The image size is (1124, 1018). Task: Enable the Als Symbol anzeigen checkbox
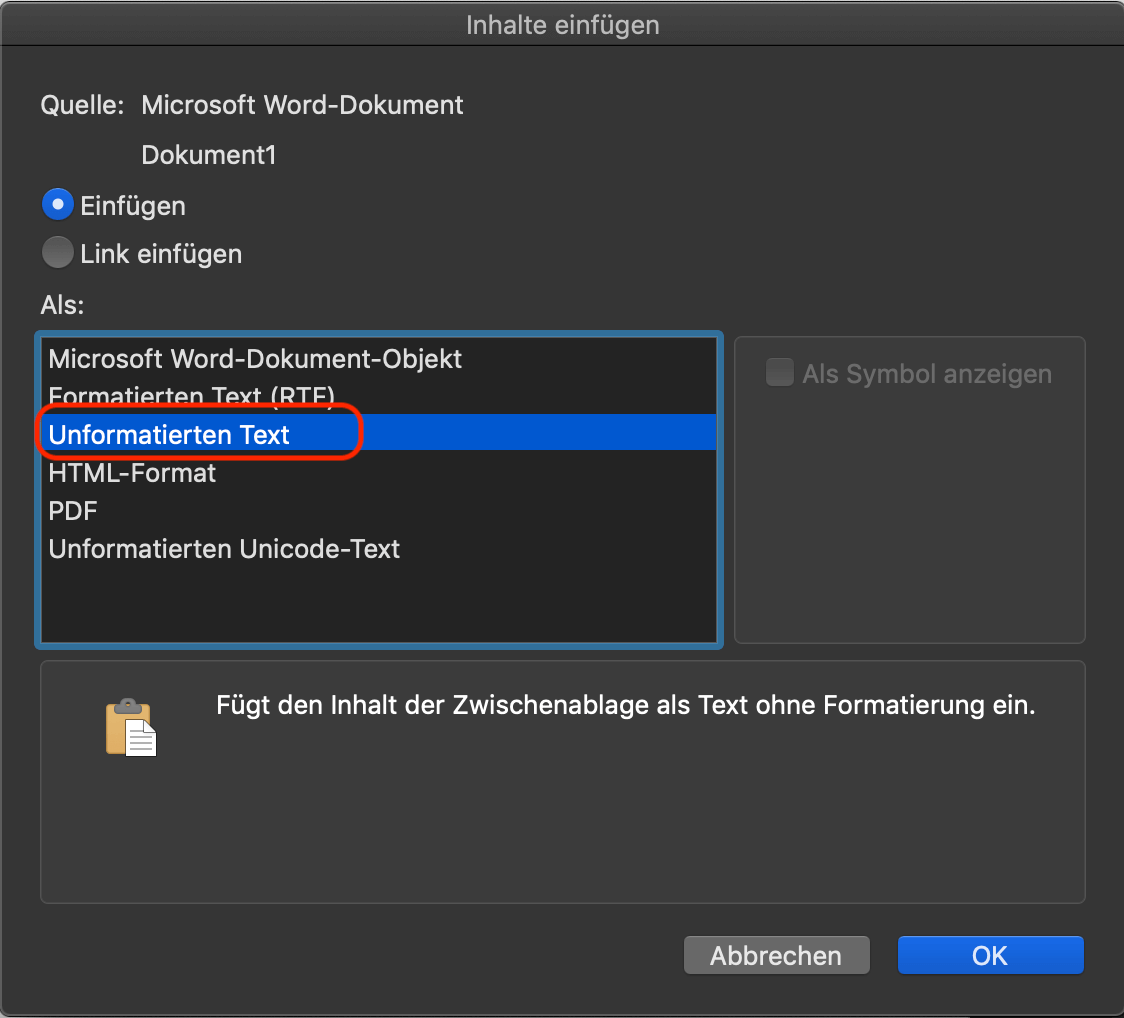click(779, 373)
